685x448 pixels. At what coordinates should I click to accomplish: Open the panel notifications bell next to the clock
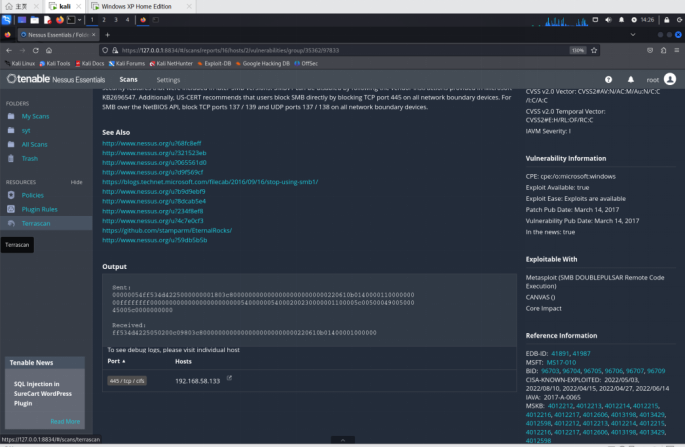[x=621, y=20]
